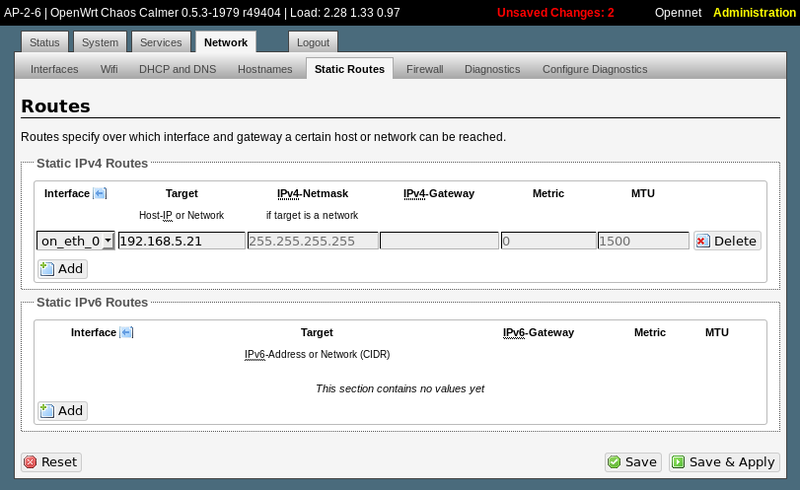The image size is (800, 490).
Task: Open the Wifi subtab
Action: click(x=109, y=69)
